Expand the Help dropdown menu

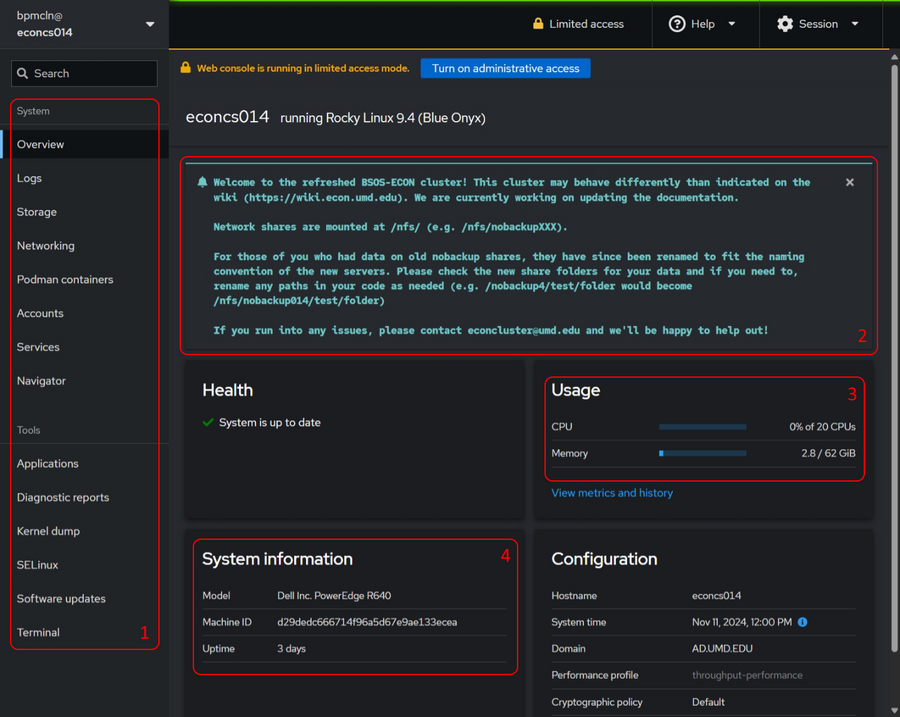click(x=703, y=24)
